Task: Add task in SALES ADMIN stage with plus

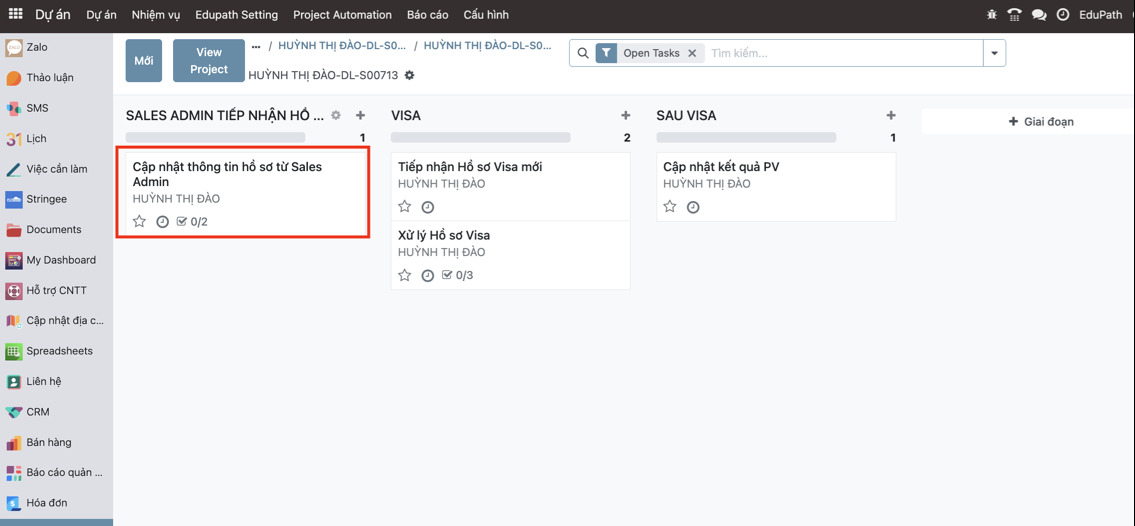Action: tap(360, 115)
